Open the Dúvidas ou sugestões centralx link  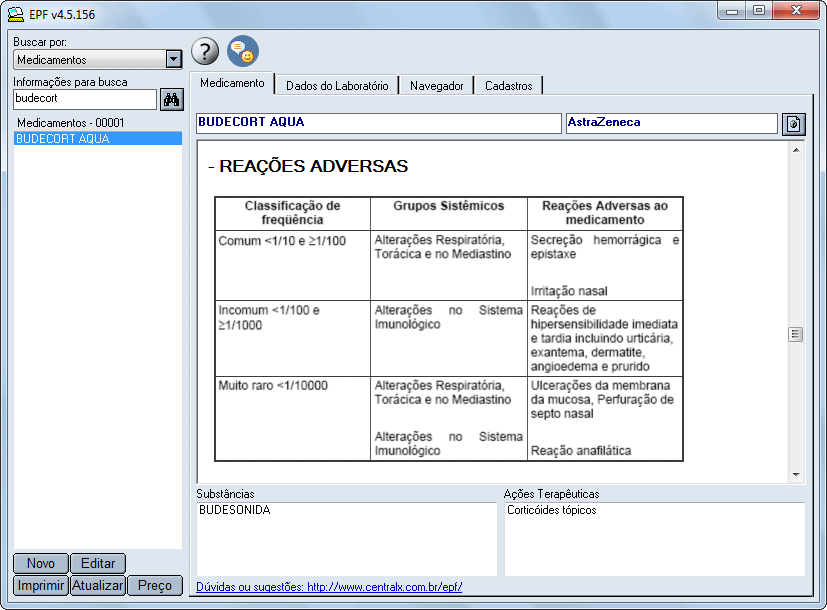(x=329, y=587)
